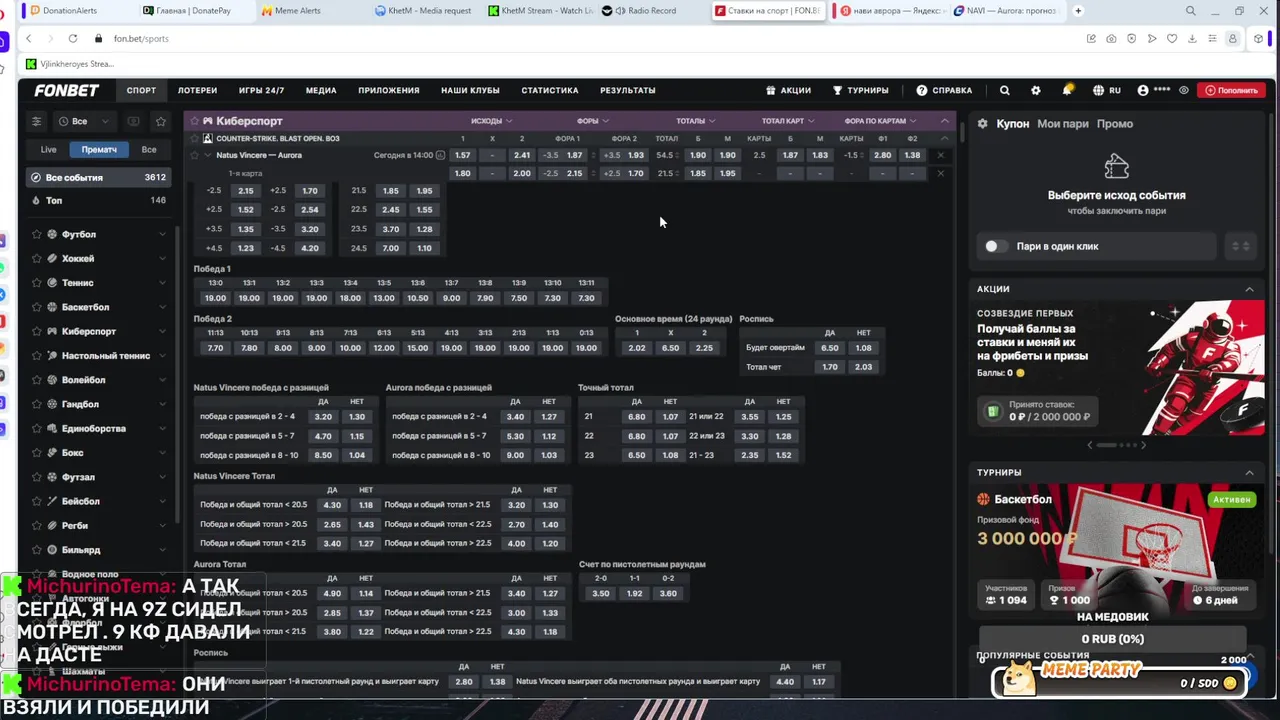The image size is (1280, 720).
Task: Open the site search magnifier icon
Action: tap(1005, 90)
